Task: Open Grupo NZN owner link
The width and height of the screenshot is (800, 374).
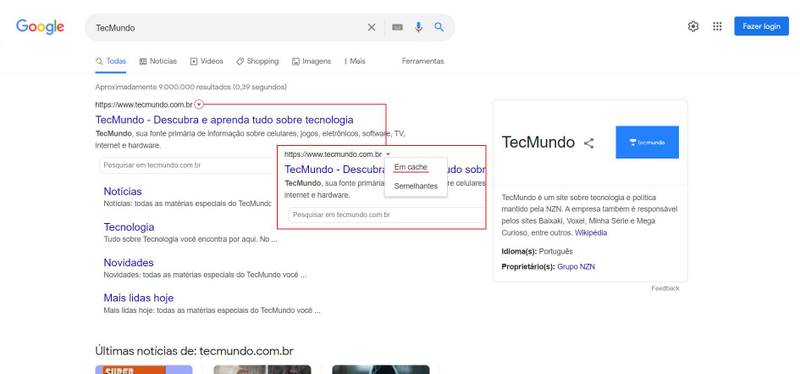Action: (x=576, y=267)
